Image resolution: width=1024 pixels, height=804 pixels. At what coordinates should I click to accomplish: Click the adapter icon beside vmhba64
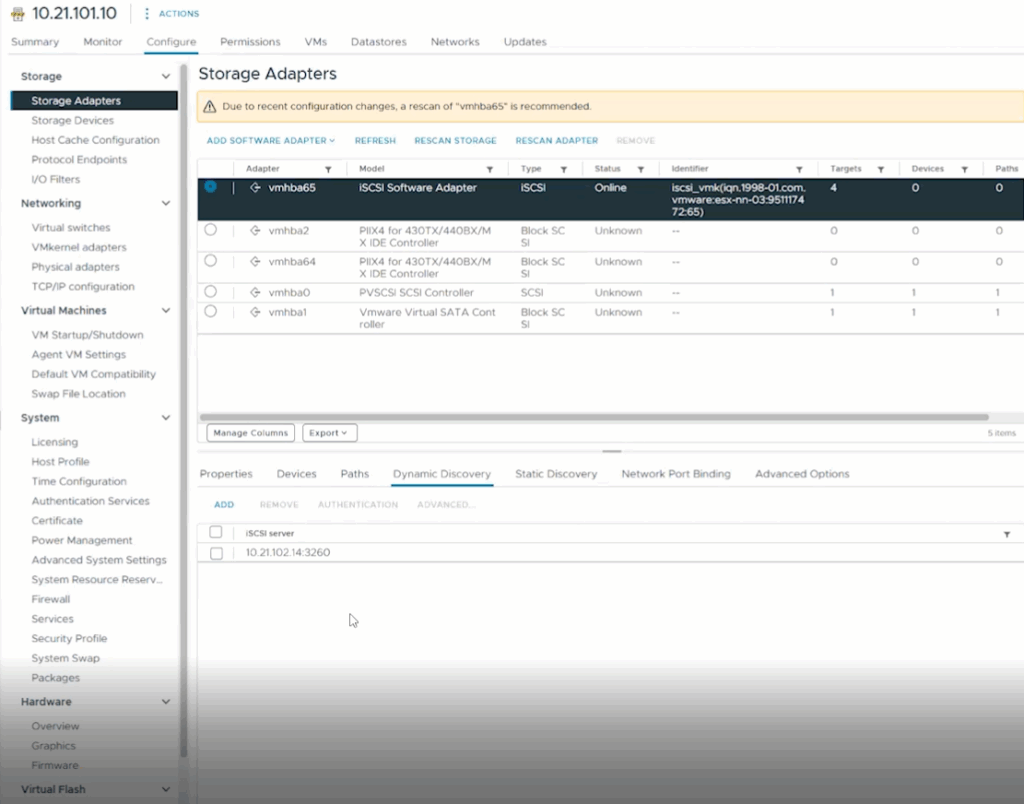(255, 261)
